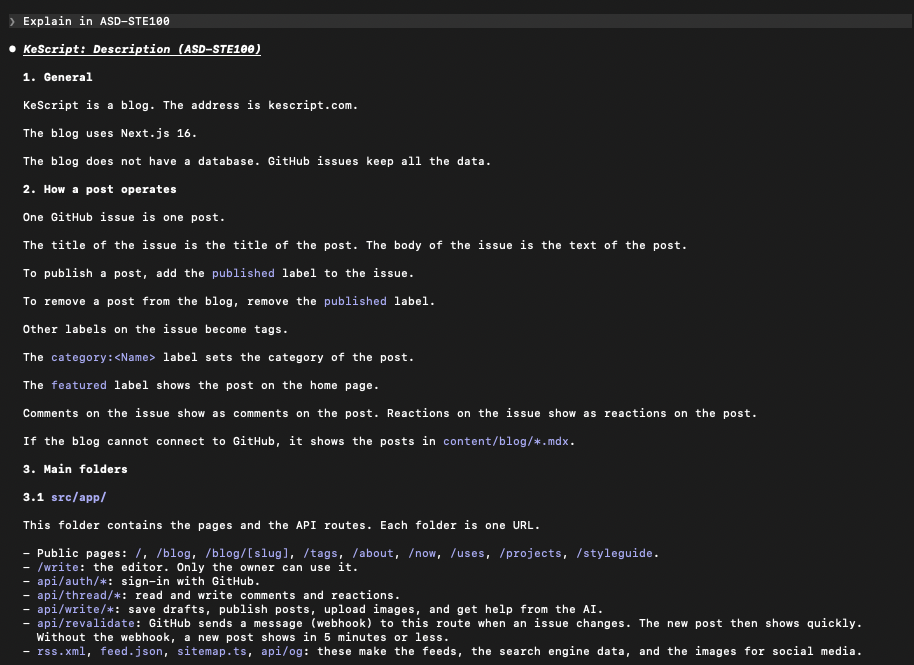Screen dimensions: 914x665
Task: Click 'published' in the 'To remove a post' line
Action: tap(356, 301)
